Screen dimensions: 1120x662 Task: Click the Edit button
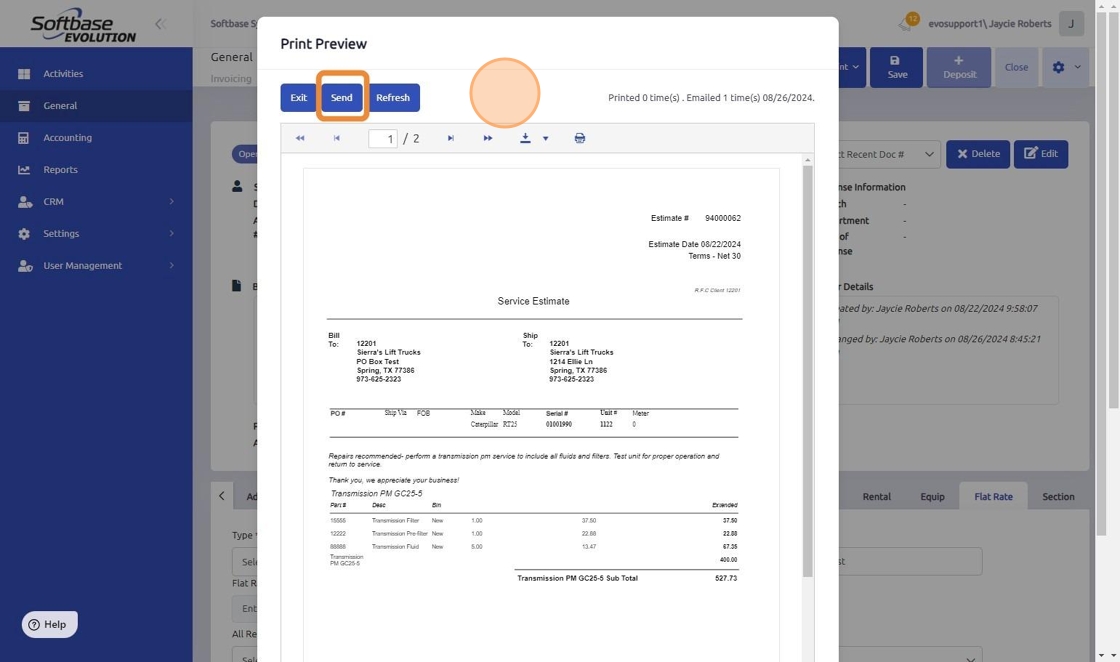tap(1041, 154)
